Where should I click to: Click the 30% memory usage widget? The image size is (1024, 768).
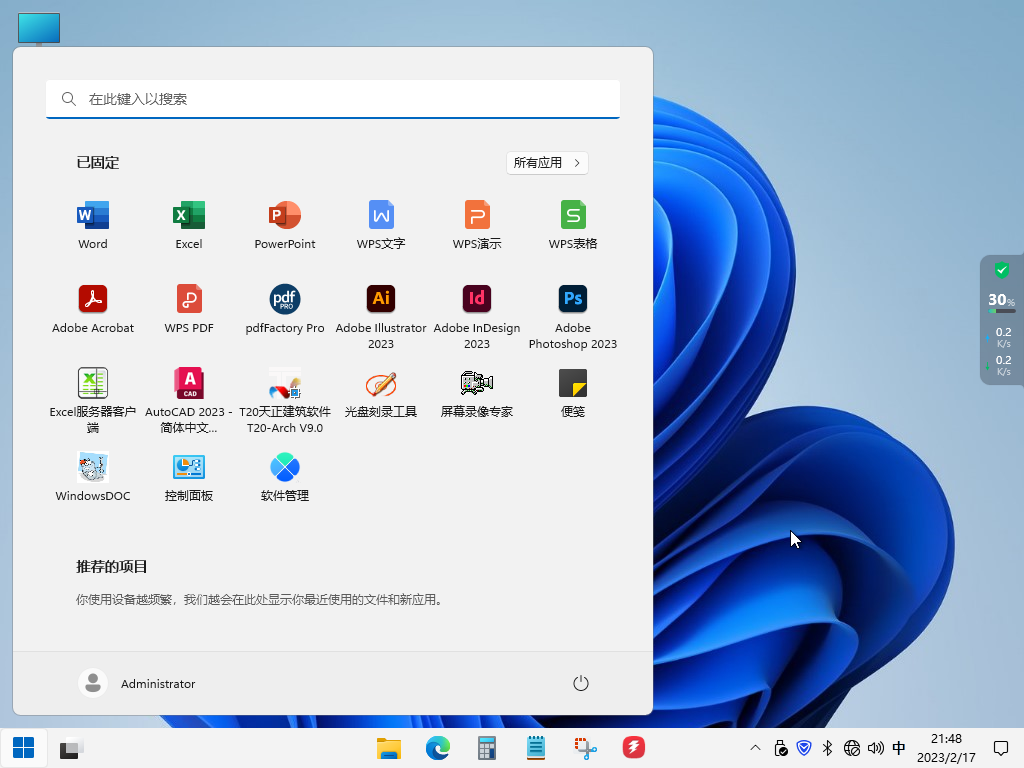[x=1002, y=302]
